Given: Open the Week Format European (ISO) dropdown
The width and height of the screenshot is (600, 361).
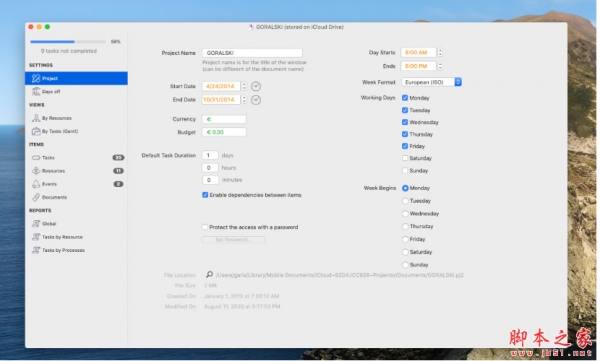Looking at the screenshot, I should (x=431, y=82).
